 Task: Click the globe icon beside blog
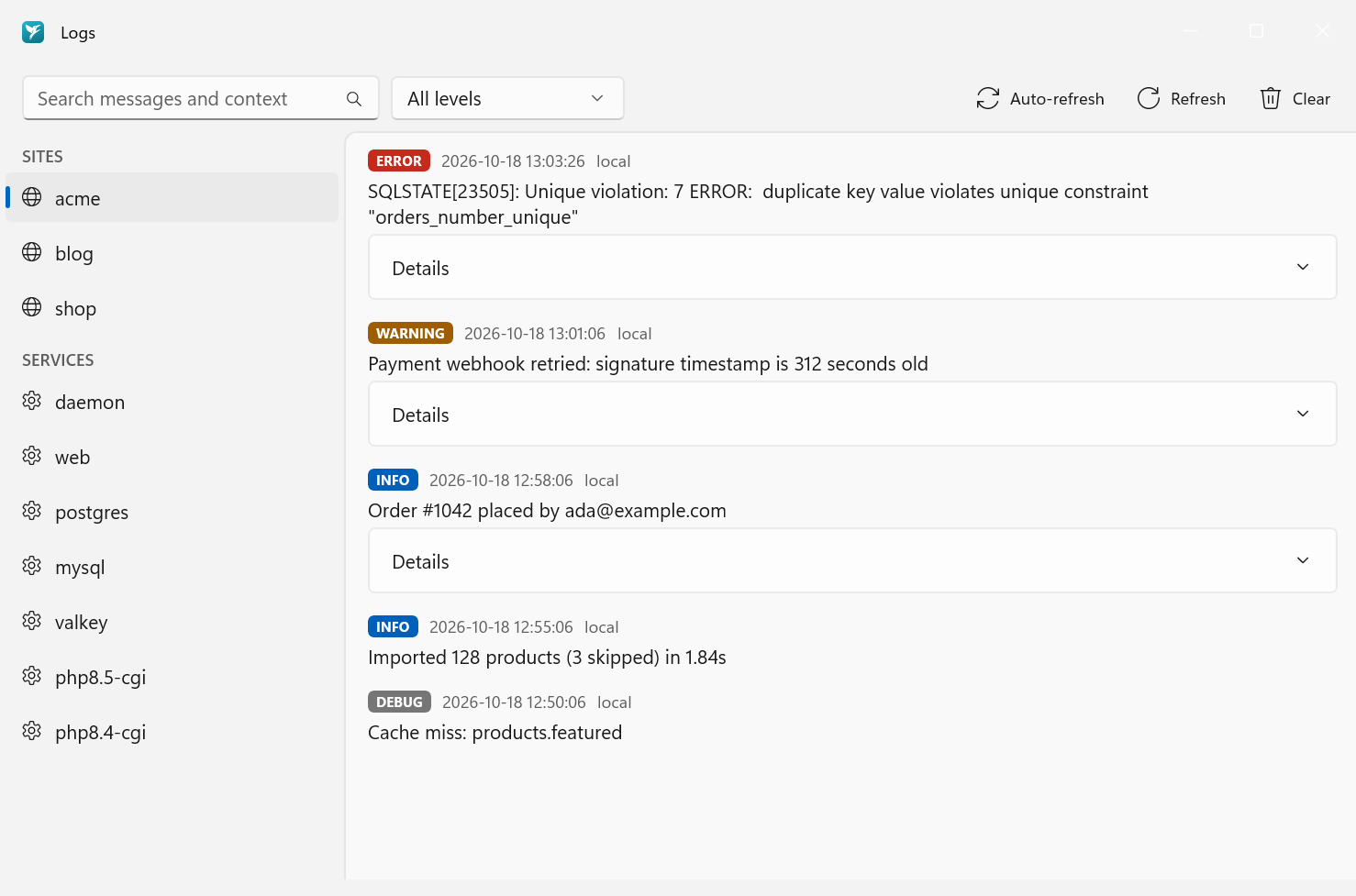point(32,252)
